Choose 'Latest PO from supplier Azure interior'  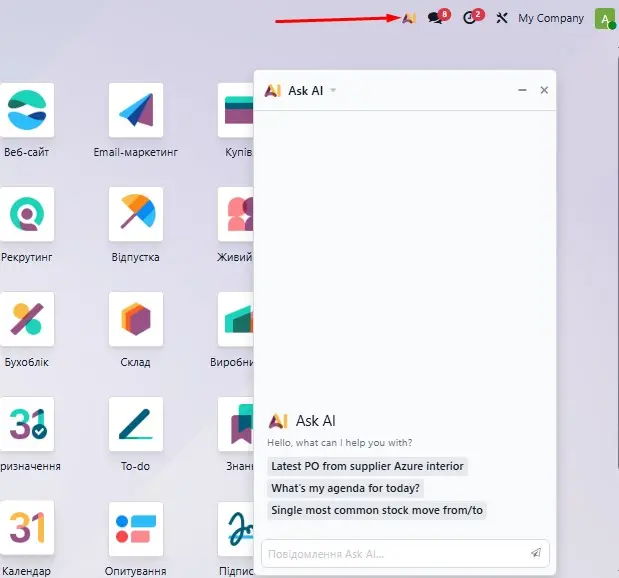click(x=367, y=466)
